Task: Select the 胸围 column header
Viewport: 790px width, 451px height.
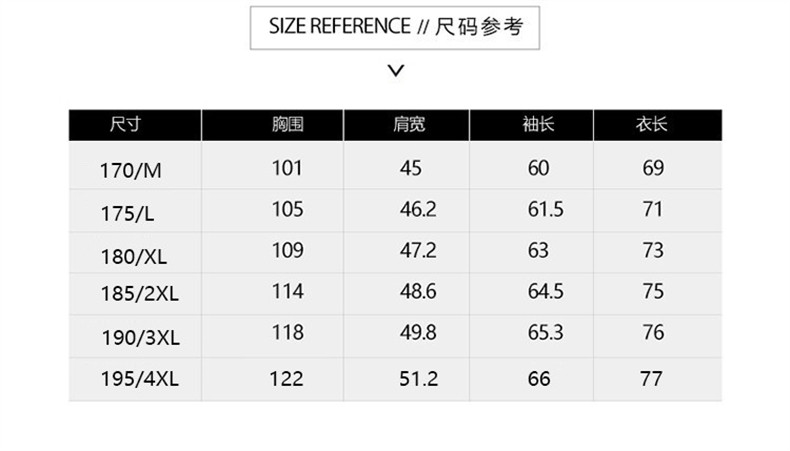Action: tap(287, 125)
